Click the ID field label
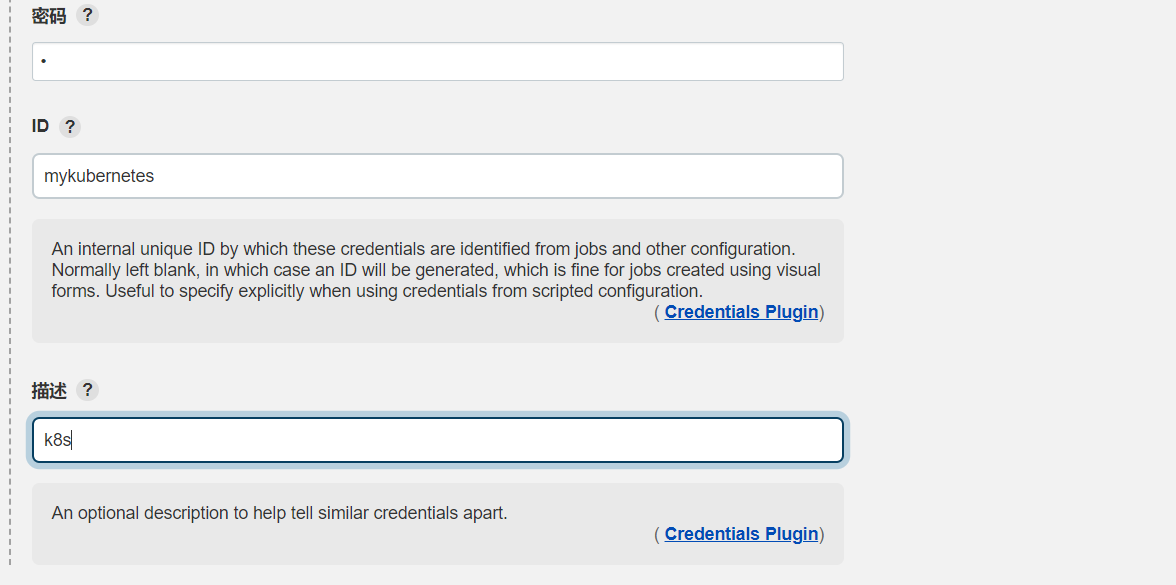1176x585 pixels. point(41,127)
